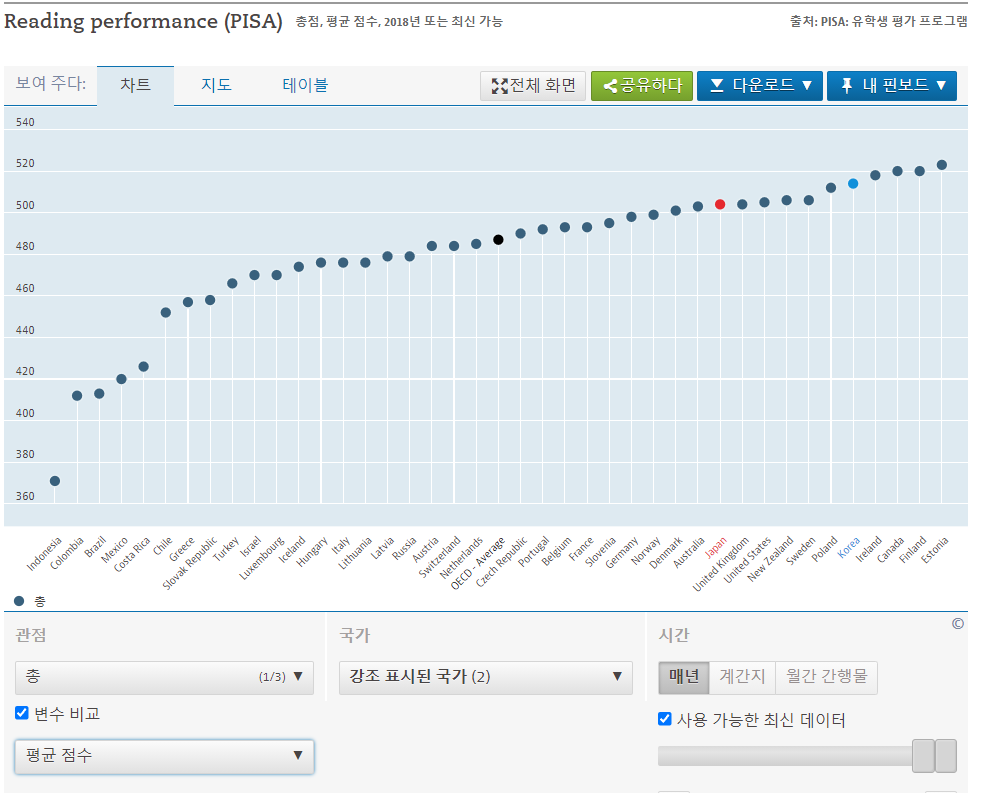Switch to the 테이블 tab

[x=305, y=86]
